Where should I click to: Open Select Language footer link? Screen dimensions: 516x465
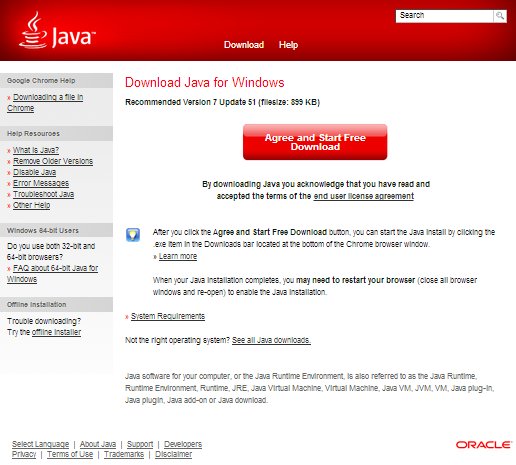(40, 444)
